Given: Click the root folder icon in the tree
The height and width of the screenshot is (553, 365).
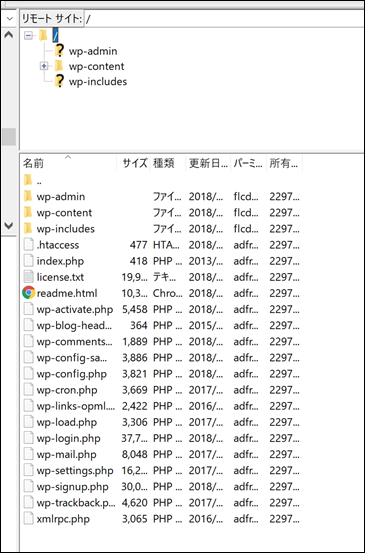Looking at the screenshot, I should pos(43,35).
